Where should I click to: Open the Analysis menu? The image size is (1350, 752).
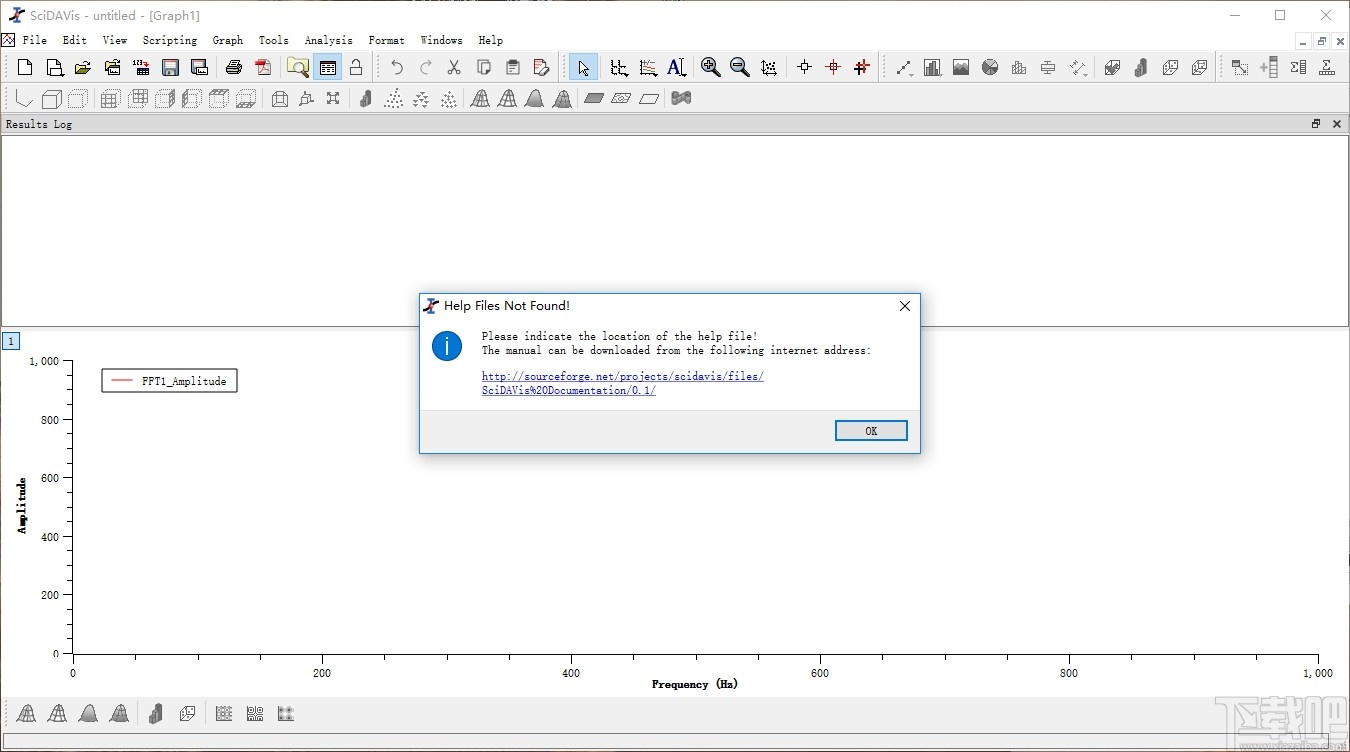(x=328, y=40)
